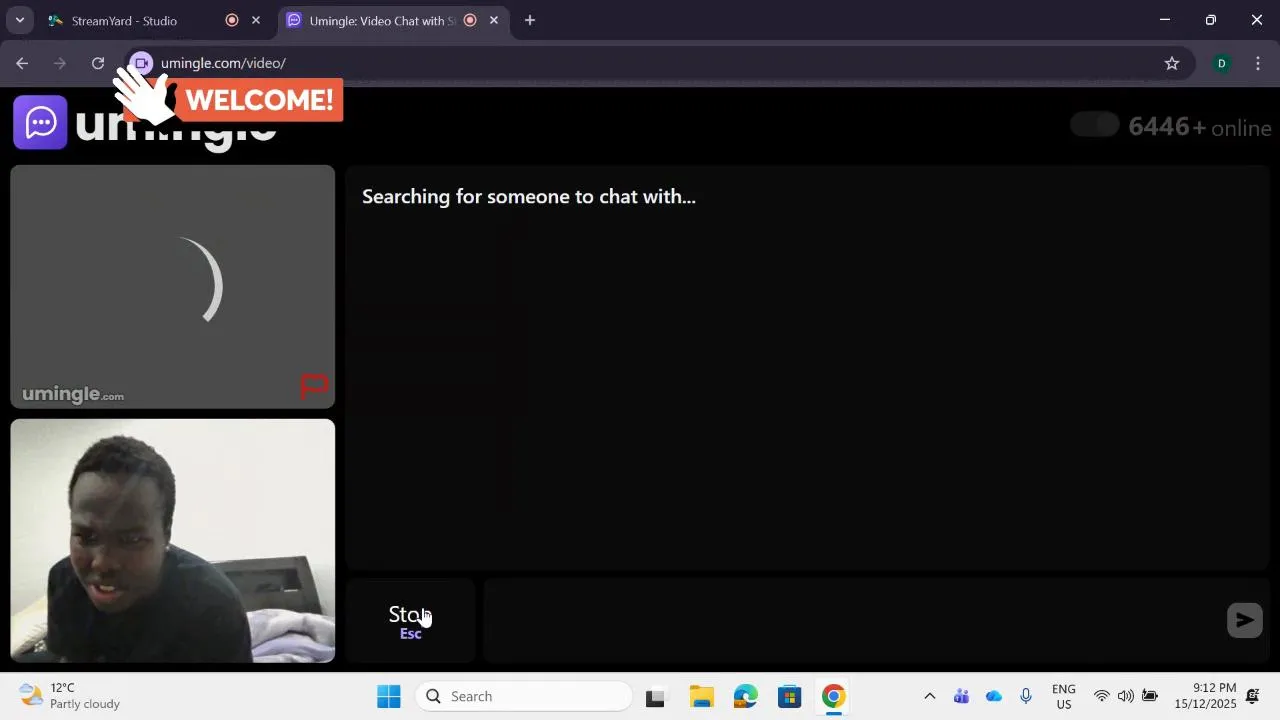Click the Umingle chat bubble logo icon

click(40, 122)
